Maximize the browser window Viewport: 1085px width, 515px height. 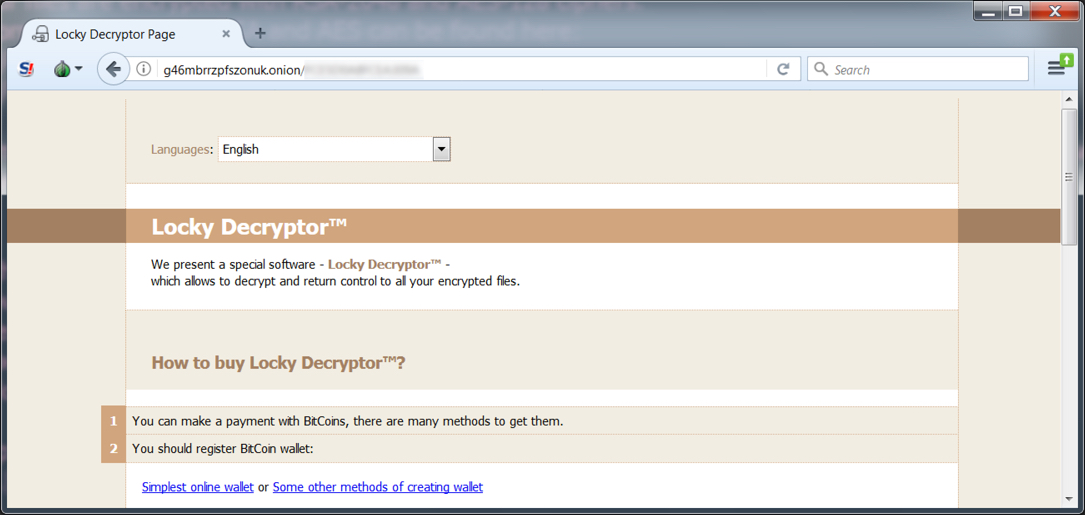[1016, 10]
